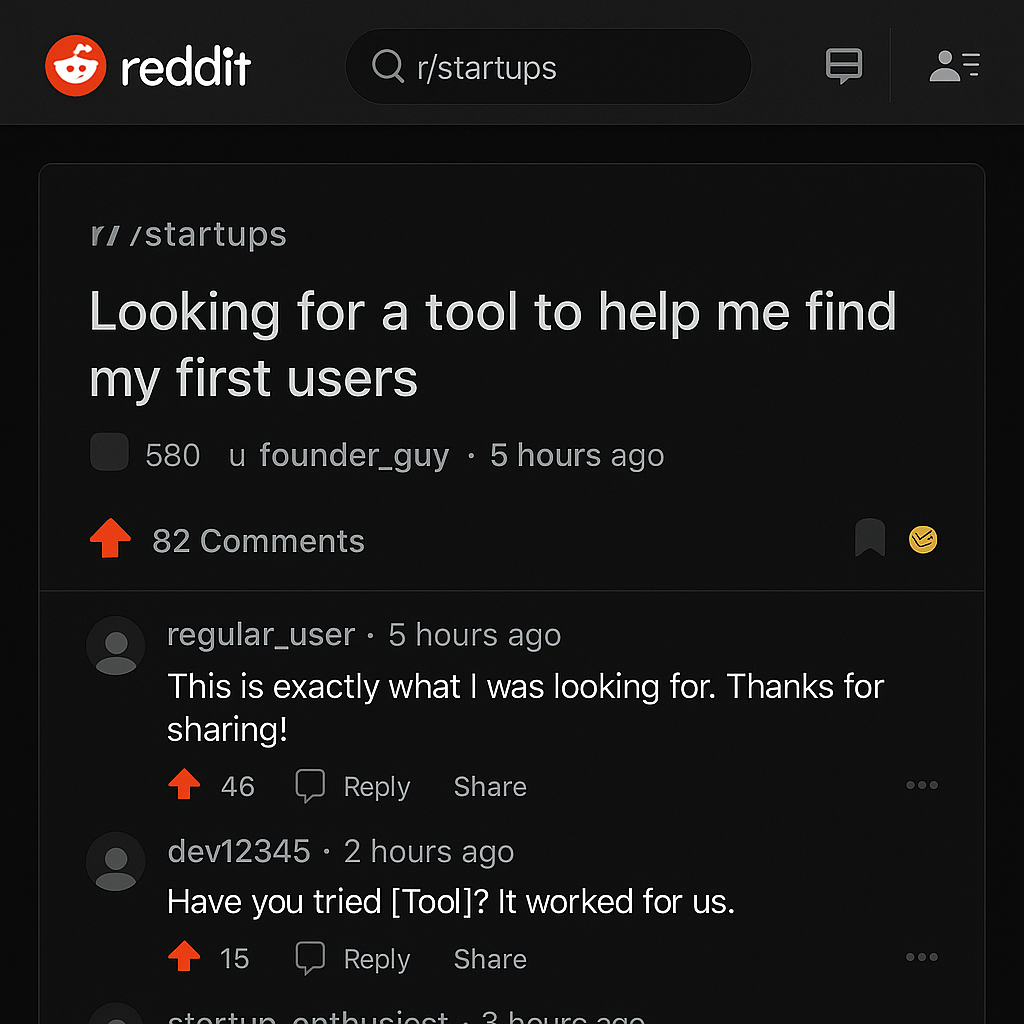Screen dimensions: 1024x1024
Task: Save the post with the bookmark icon
Action: (x=869, y=538)
